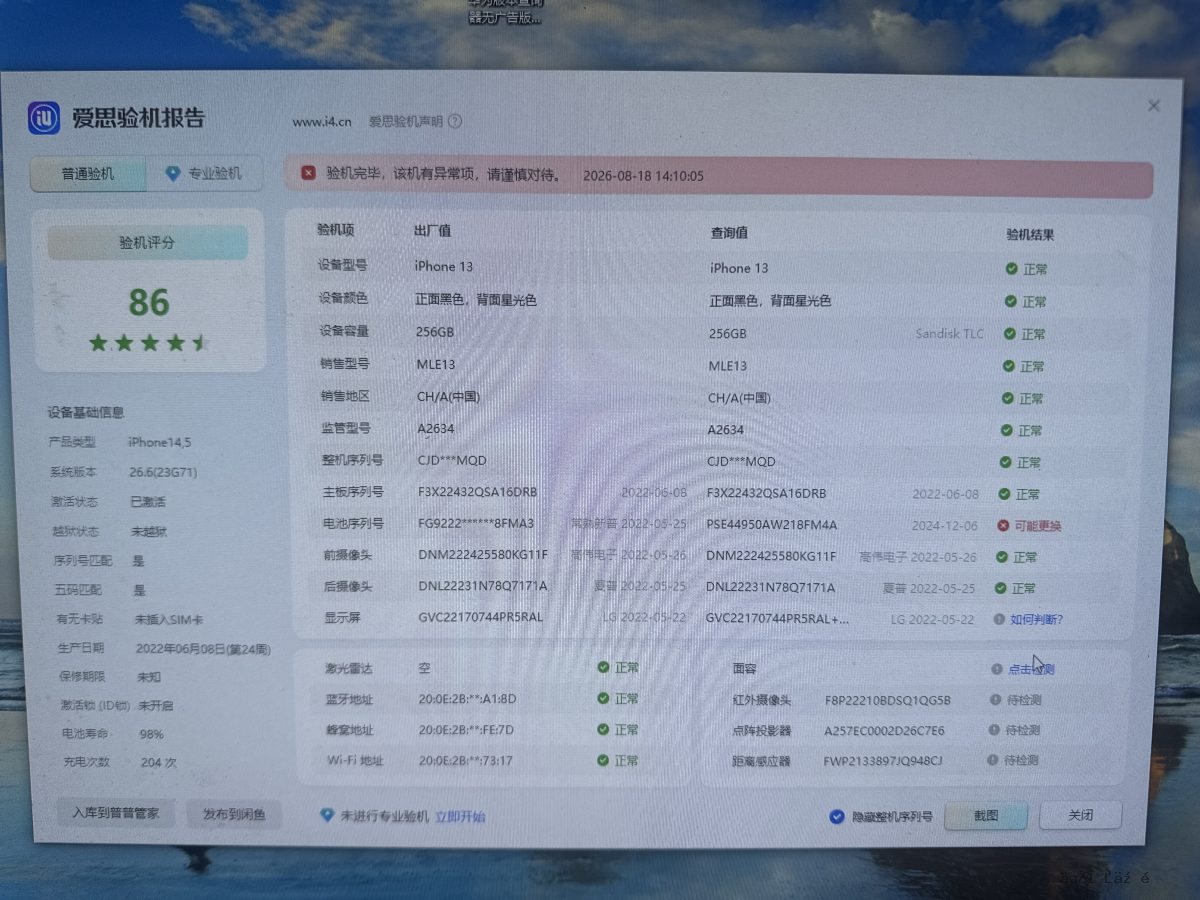Image resolution: width=1200 pixels, height=900 pixels.
Task: Click the 激活锁 未开启 value
Action: 155,705
